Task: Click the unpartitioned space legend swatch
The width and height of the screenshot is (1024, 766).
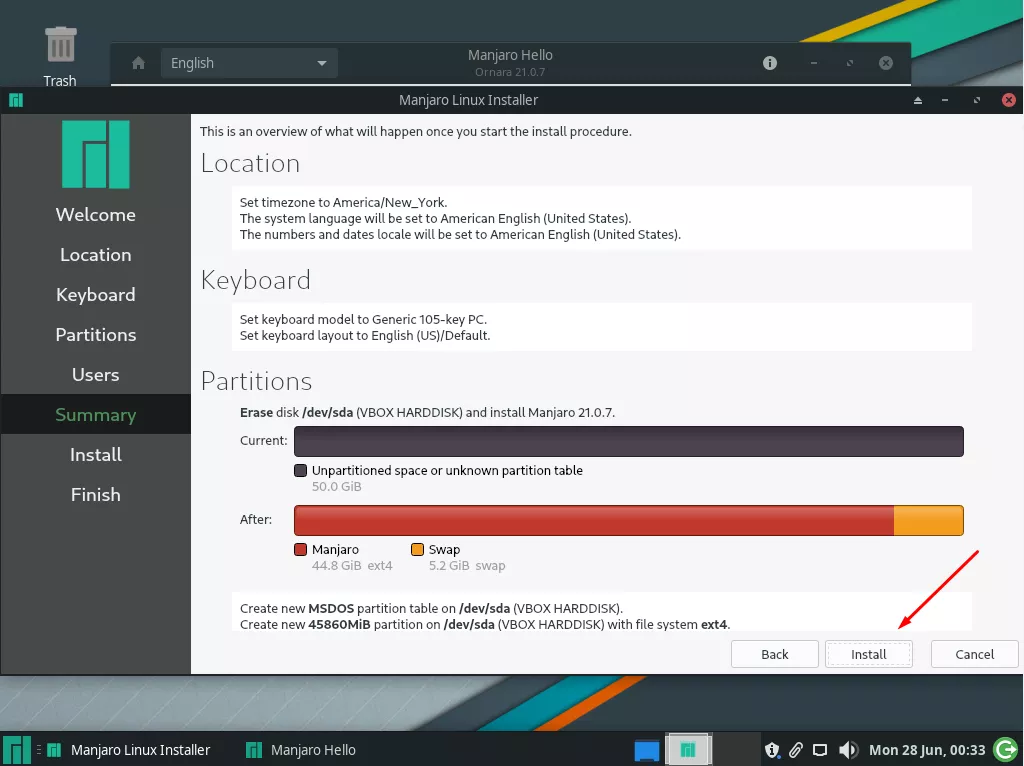Action: 300,470
